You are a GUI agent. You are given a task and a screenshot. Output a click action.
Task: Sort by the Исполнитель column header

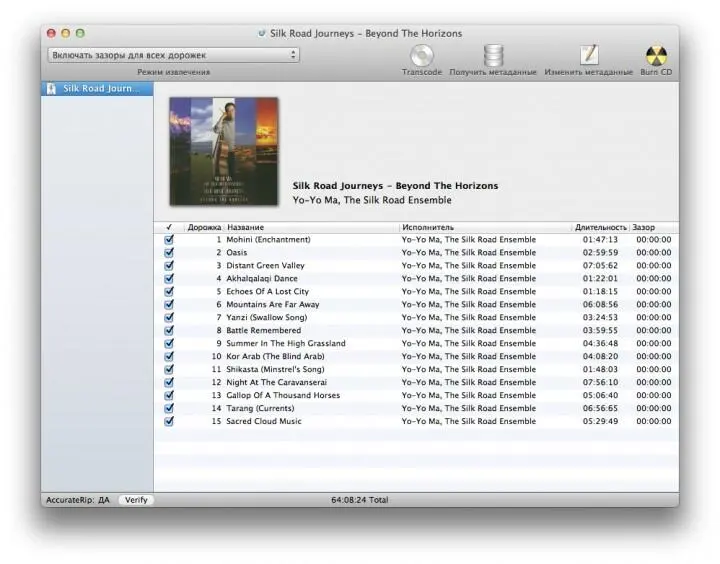pyautogui.click(x=485, y=227)
